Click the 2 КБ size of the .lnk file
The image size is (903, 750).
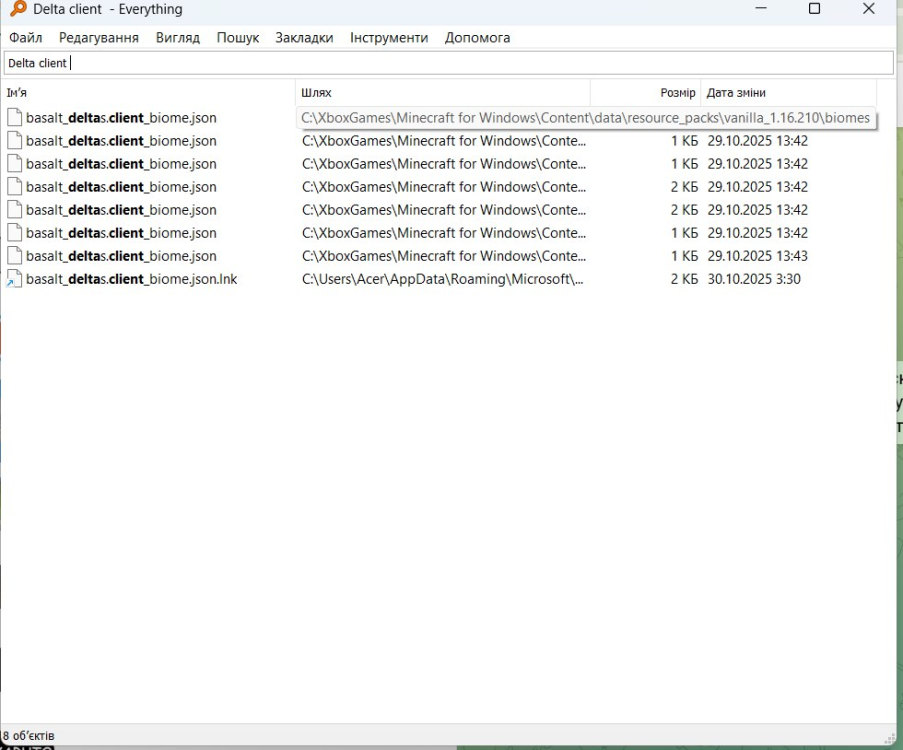tap(684, 279)
